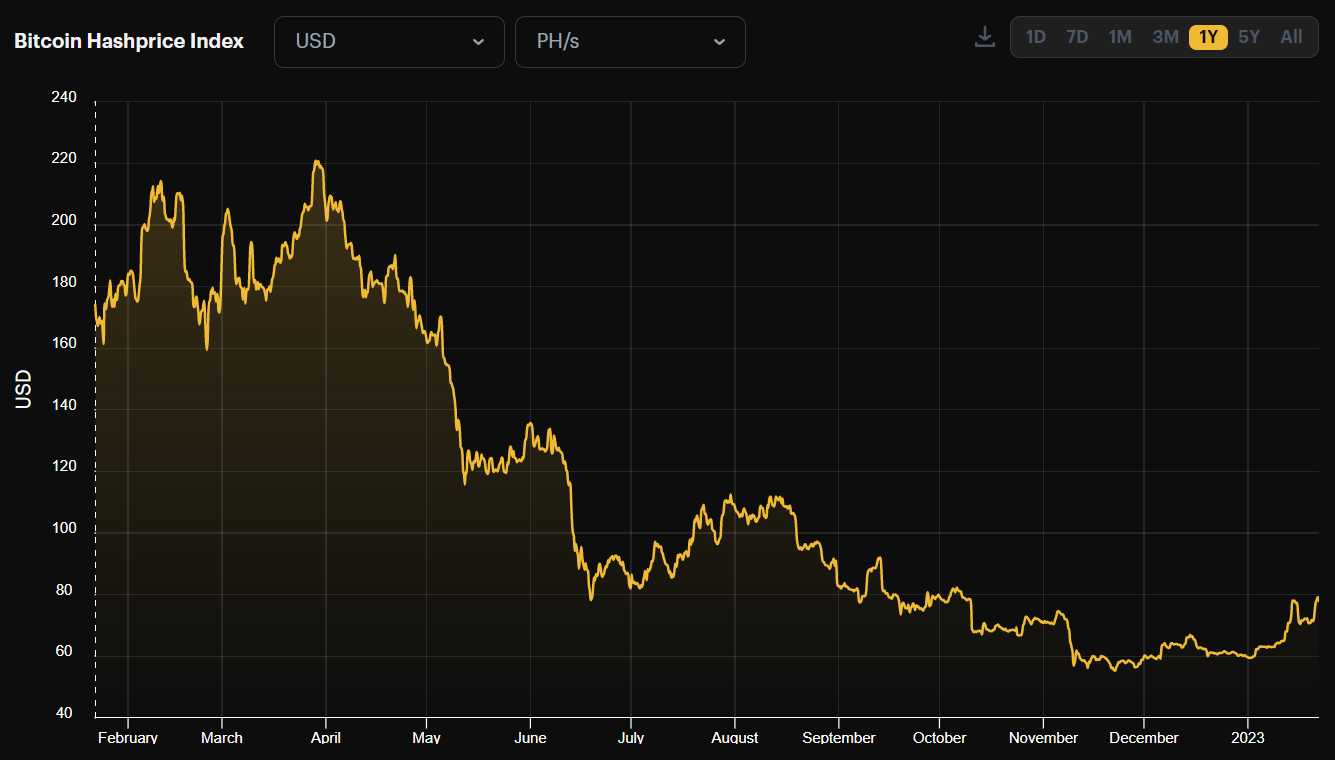
Task: Click the April peak on the chart line
Action: [317, 161]
